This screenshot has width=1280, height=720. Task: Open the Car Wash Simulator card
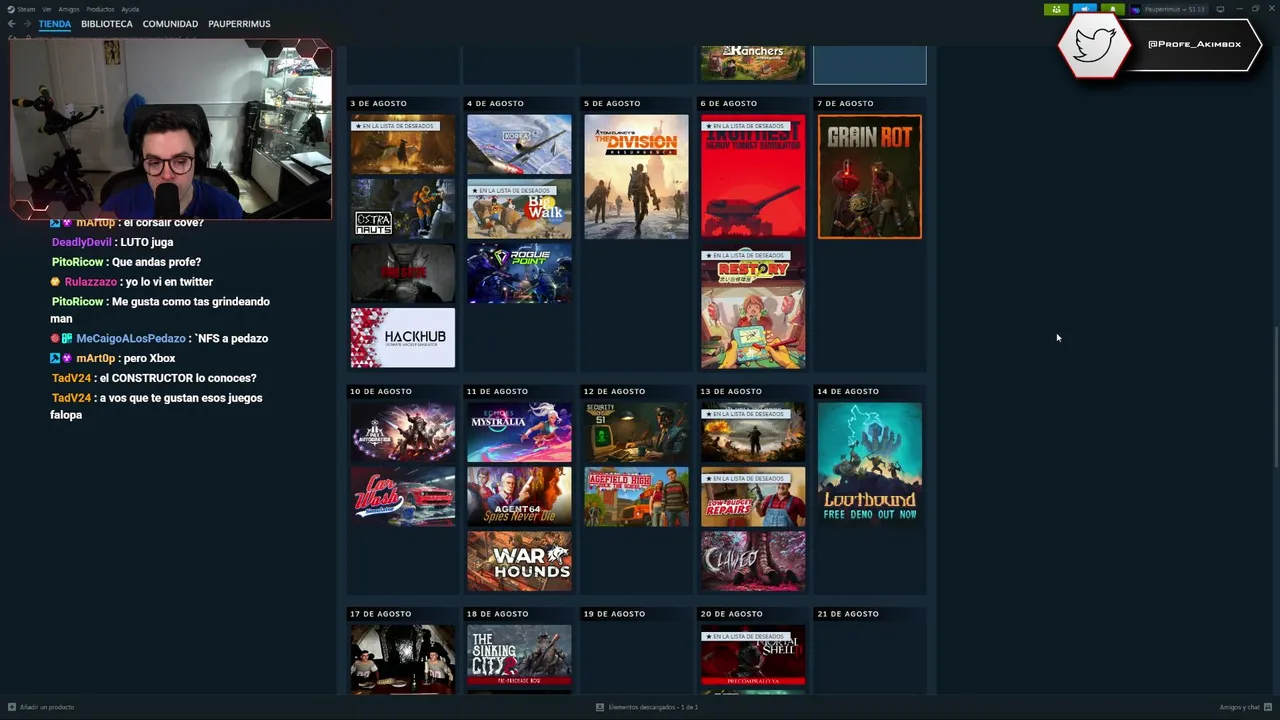coord(403,497)
